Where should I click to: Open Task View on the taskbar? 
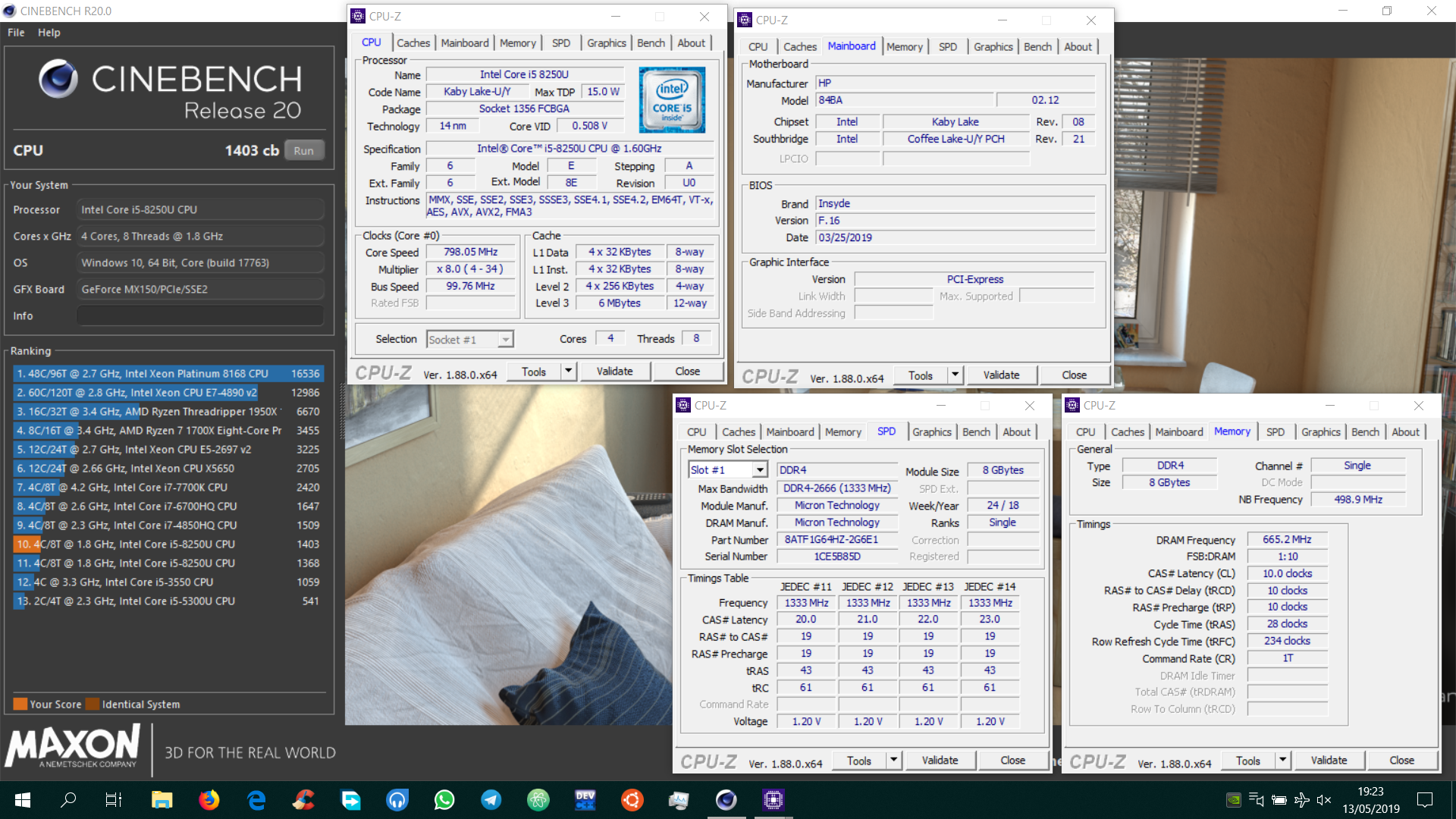114,800
